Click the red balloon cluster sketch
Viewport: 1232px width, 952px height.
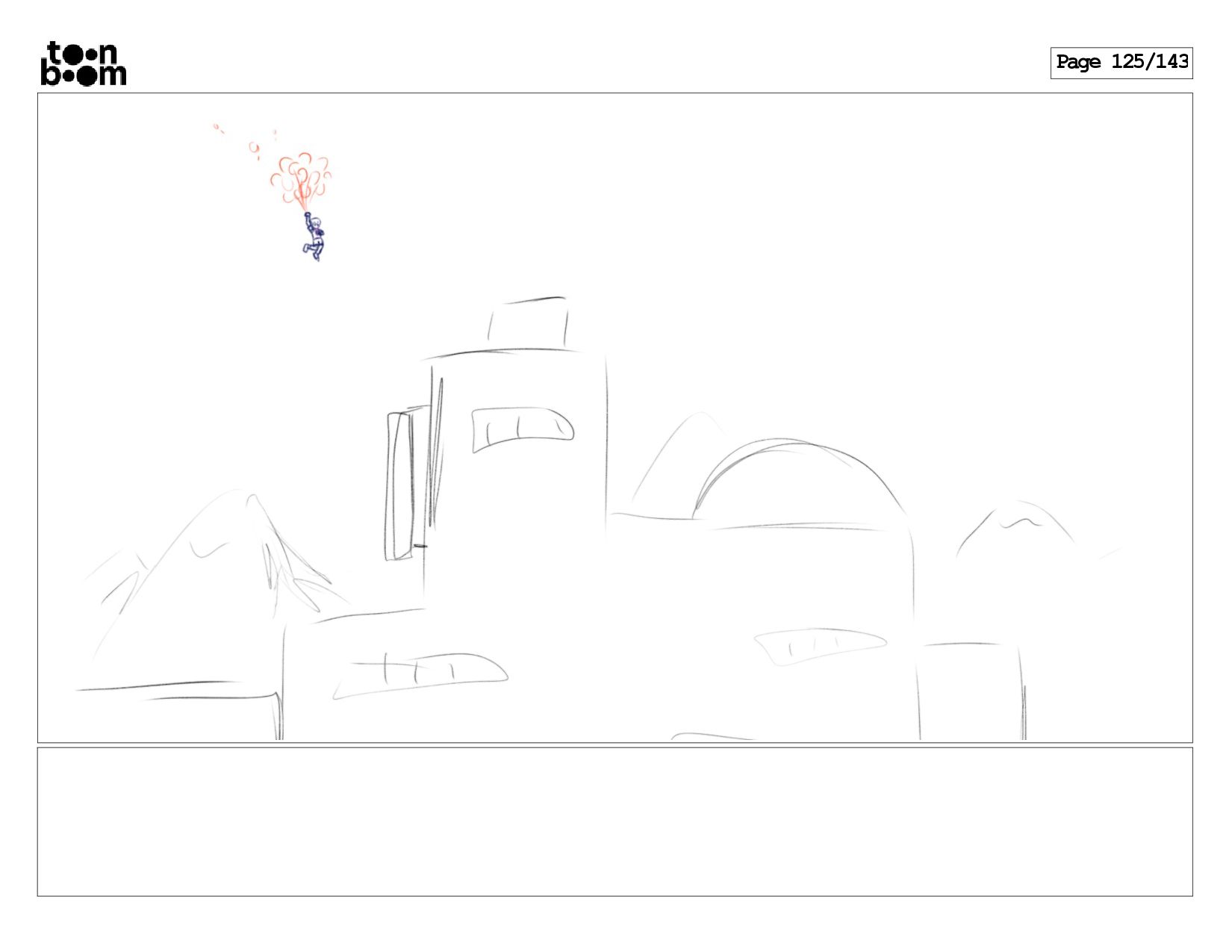(300, 181)
